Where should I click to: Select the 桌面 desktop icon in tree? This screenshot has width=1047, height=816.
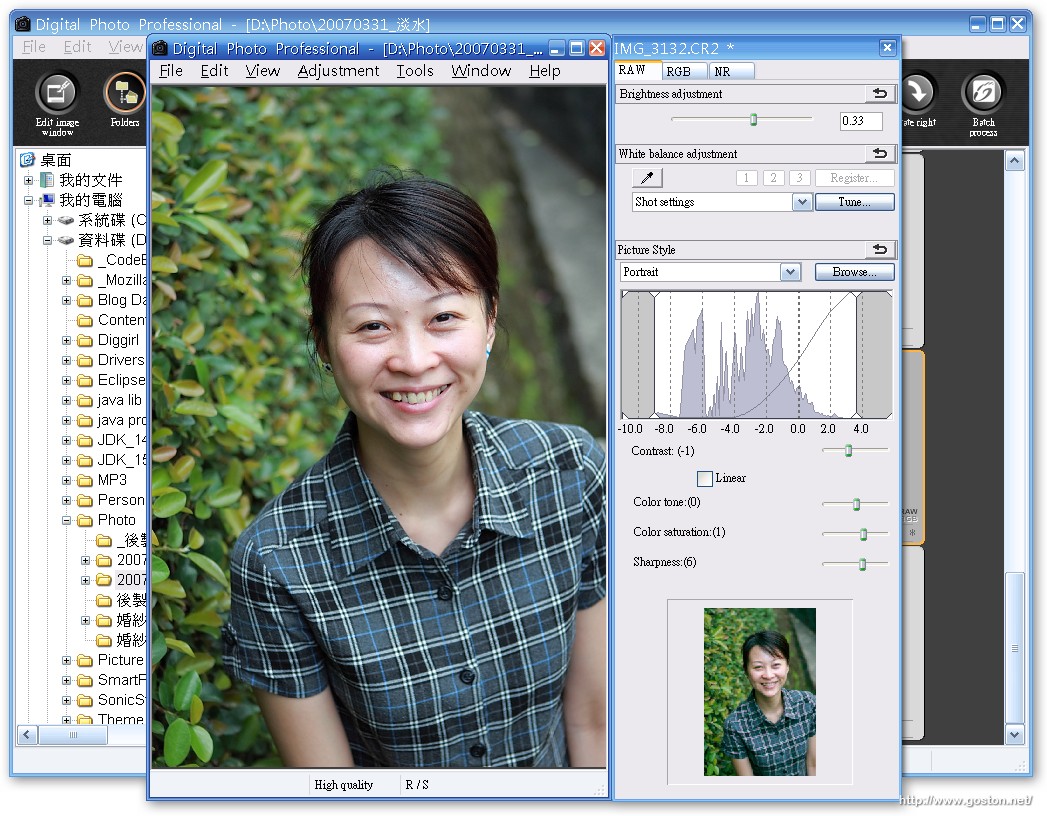coord(27,160)
